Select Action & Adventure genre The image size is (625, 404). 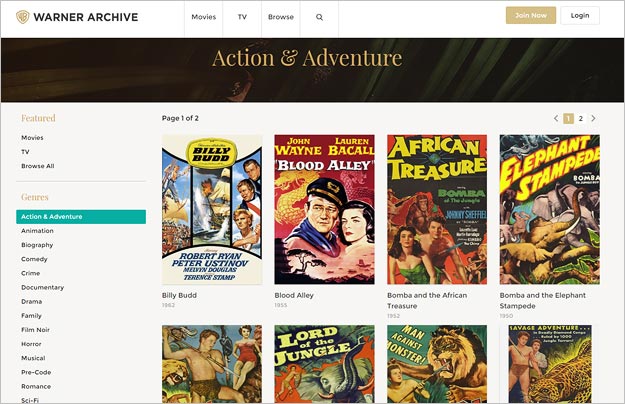(x=81, y=216)
